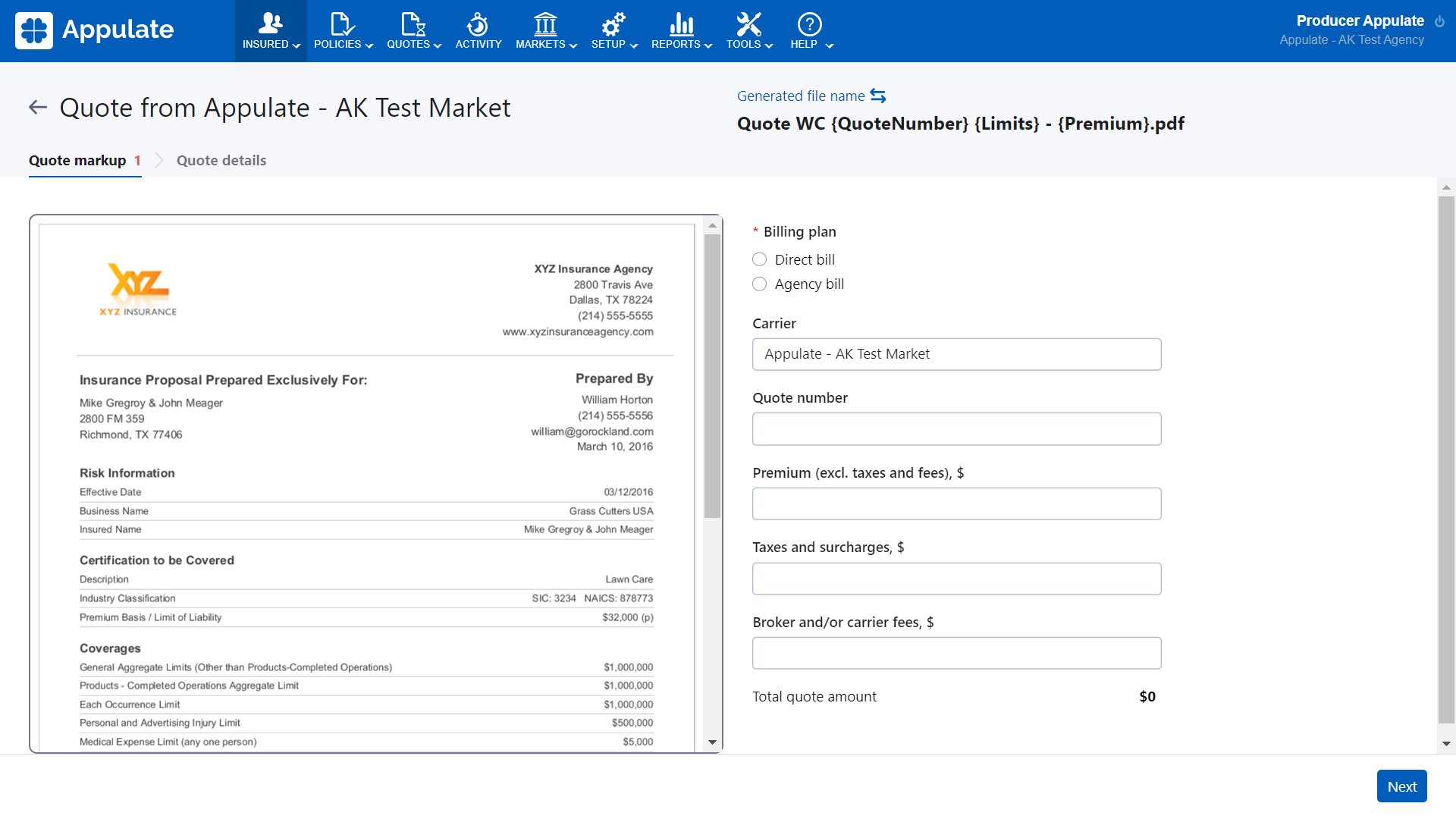Click the www.xyzinsuranceagency.com text
This screenshot has height=819, width=1456.
pos(578,331)
